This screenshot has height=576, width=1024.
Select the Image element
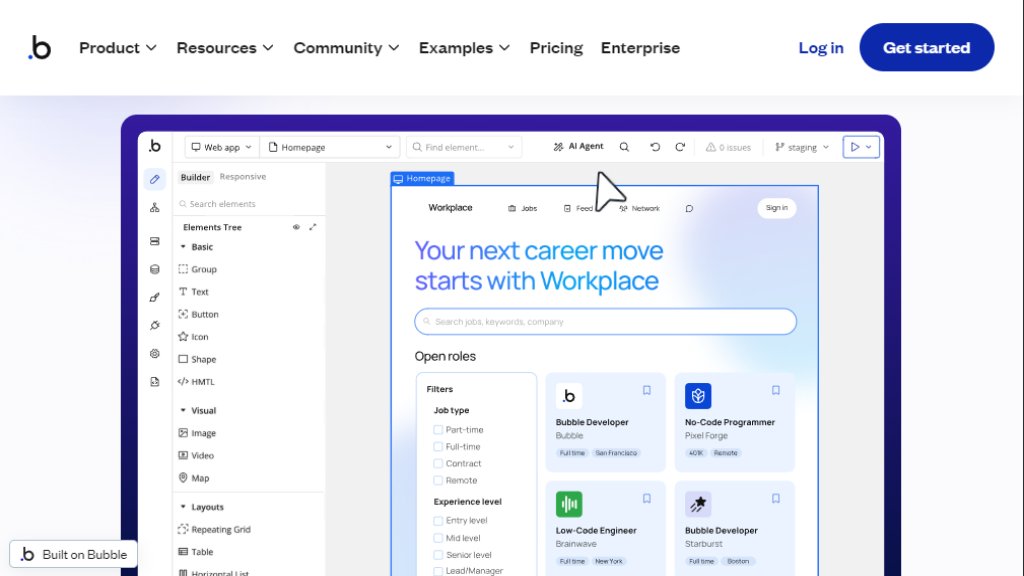pyautogui.click(x=197, y=433)
